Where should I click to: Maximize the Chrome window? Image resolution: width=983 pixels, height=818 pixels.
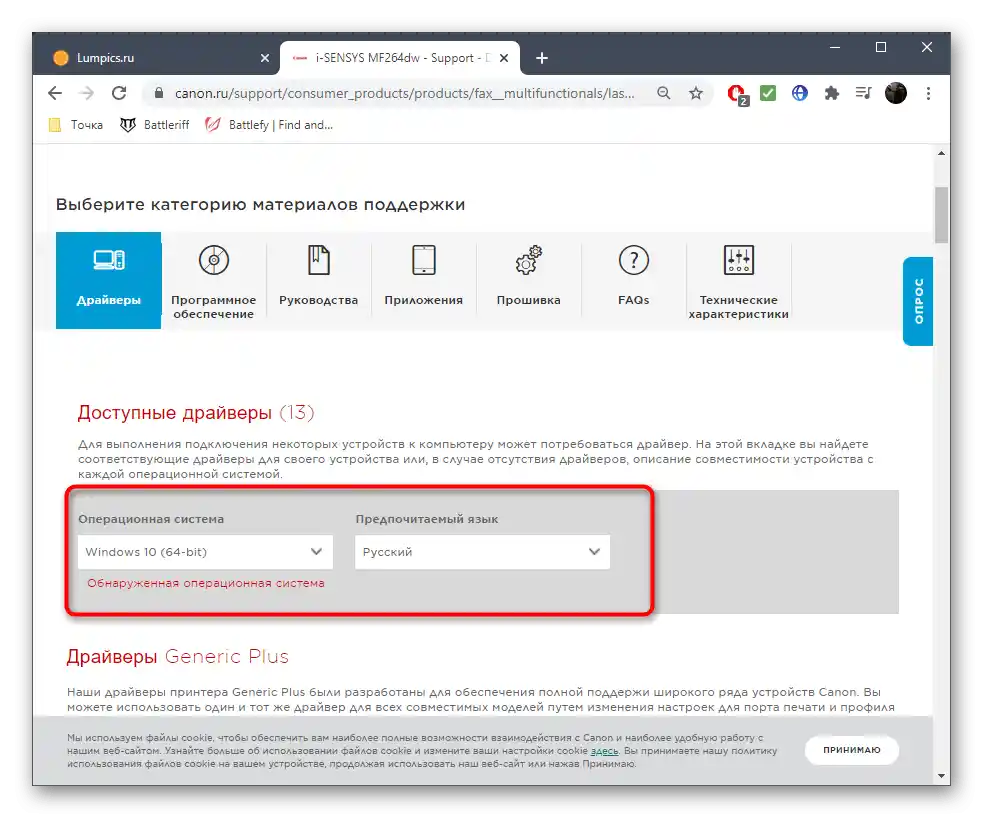point(881,48)
